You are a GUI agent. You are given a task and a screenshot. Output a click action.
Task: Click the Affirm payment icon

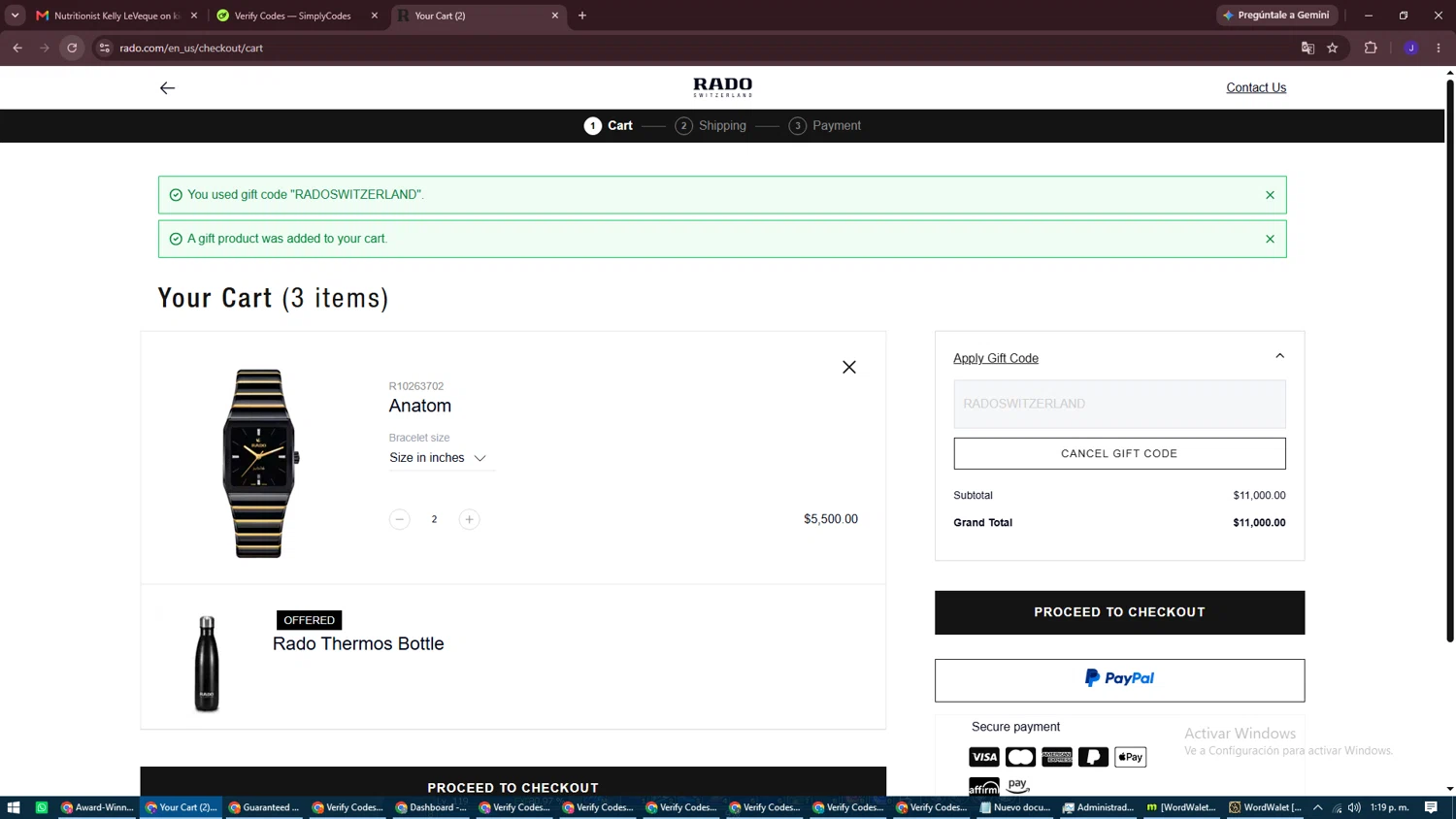984,787
